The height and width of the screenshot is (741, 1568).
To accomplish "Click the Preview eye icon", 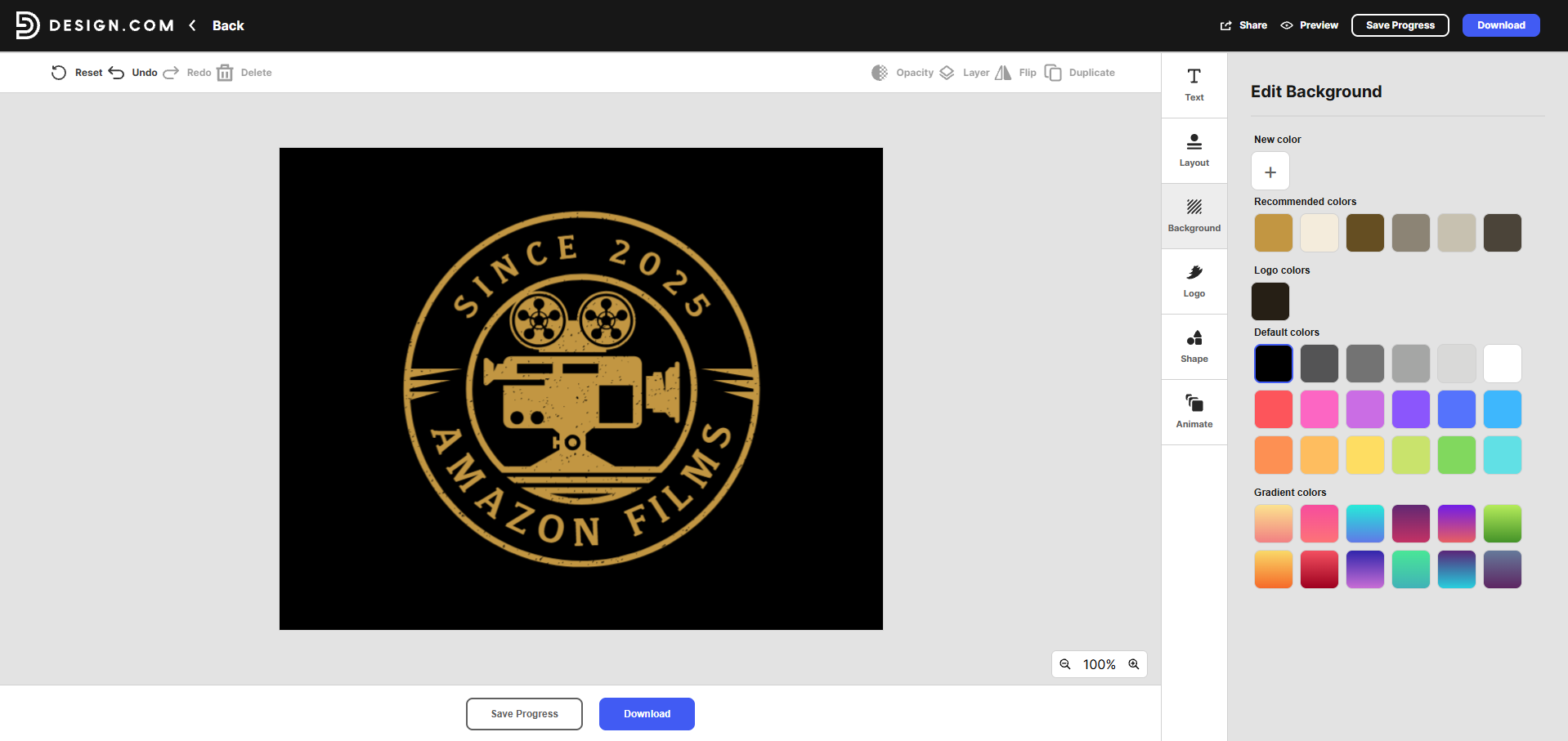I will 1287,25.
